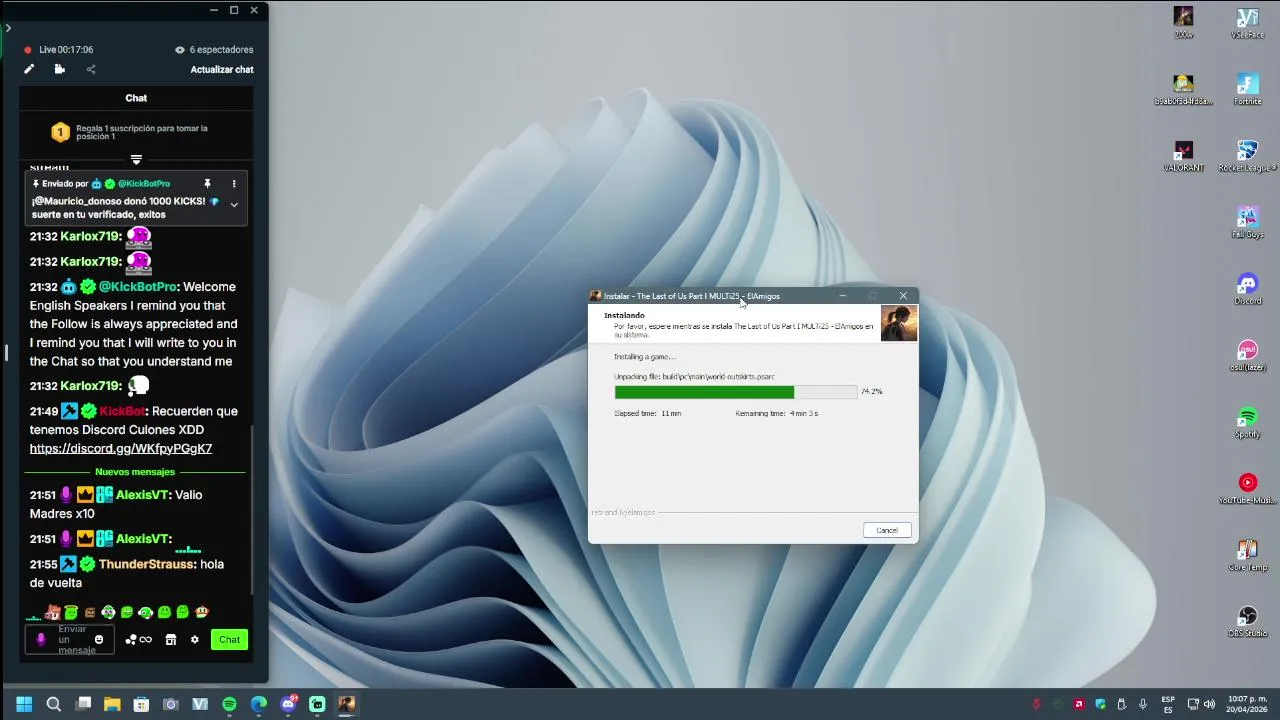
Task: Click the AlexisVT username in 'Valio Madres' message
Action: click(x=144, y=494)
